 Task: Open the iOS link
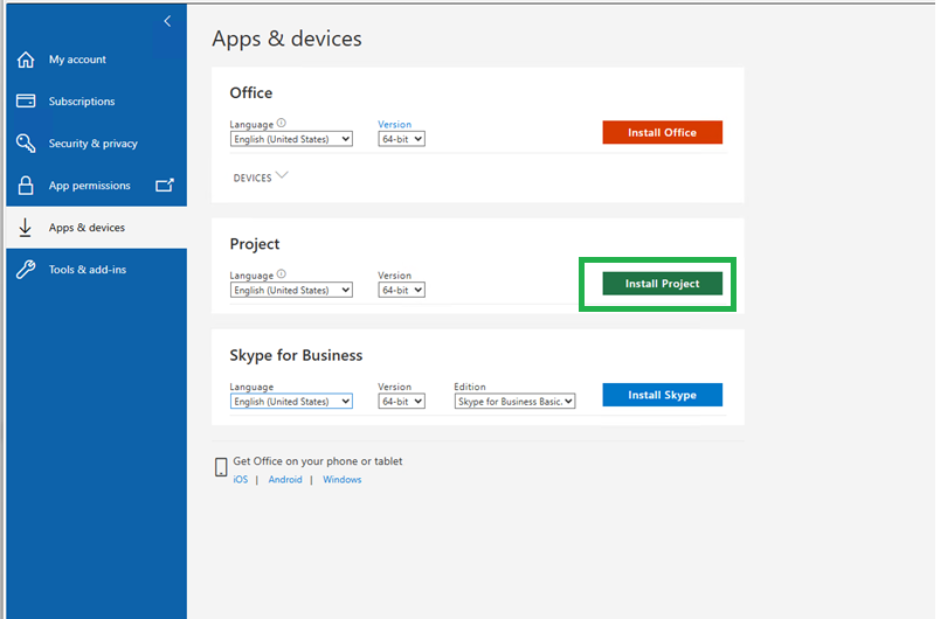(241, 479)
